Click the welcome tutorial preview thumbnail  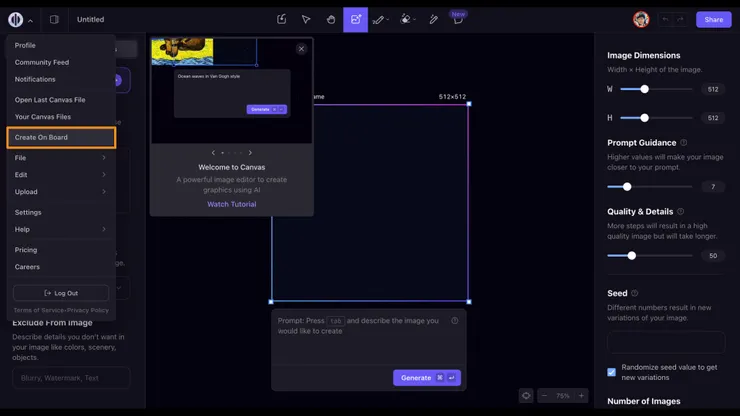tap(231, 91)
